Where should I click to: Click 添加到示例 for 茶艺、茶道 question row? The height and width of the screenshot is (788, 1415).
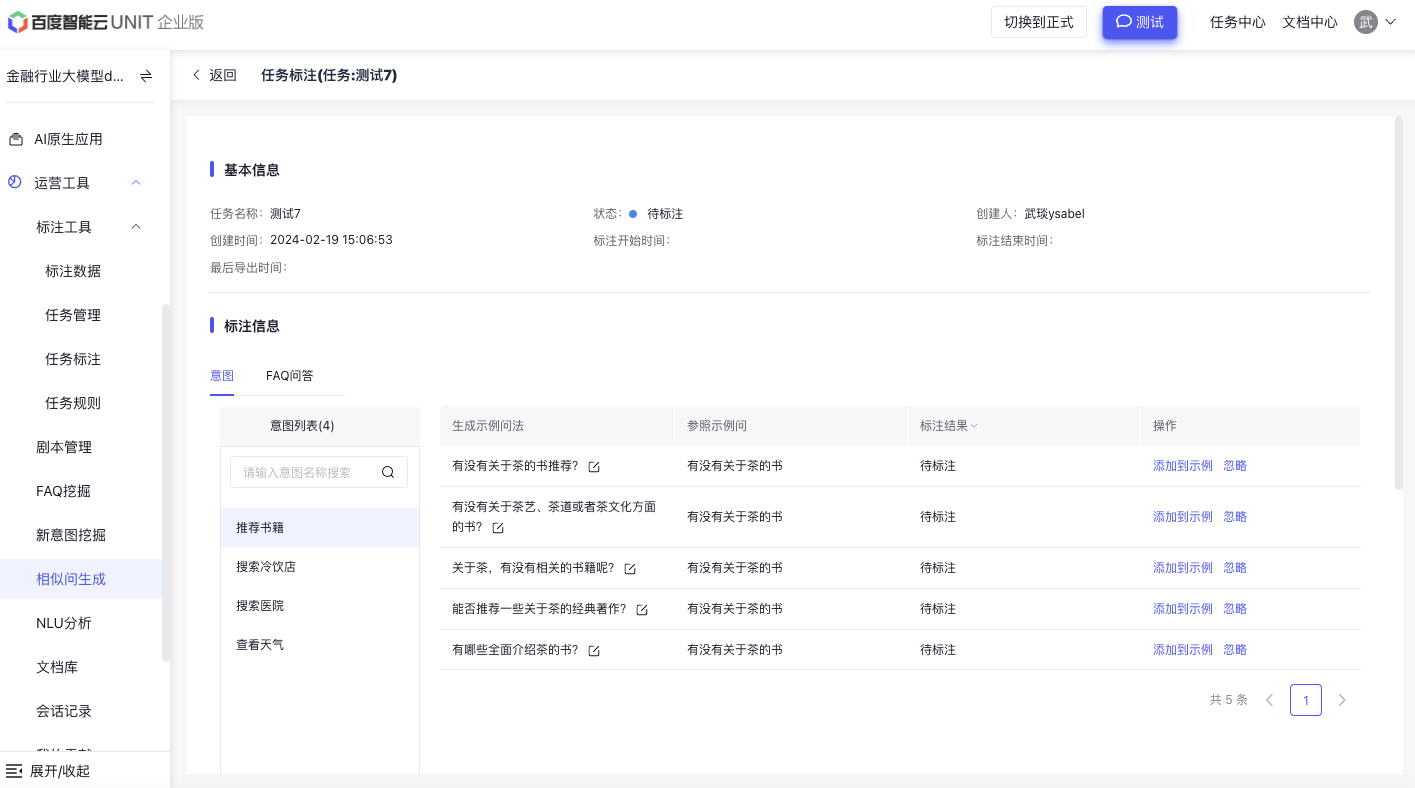click(x=1183, y=517)
